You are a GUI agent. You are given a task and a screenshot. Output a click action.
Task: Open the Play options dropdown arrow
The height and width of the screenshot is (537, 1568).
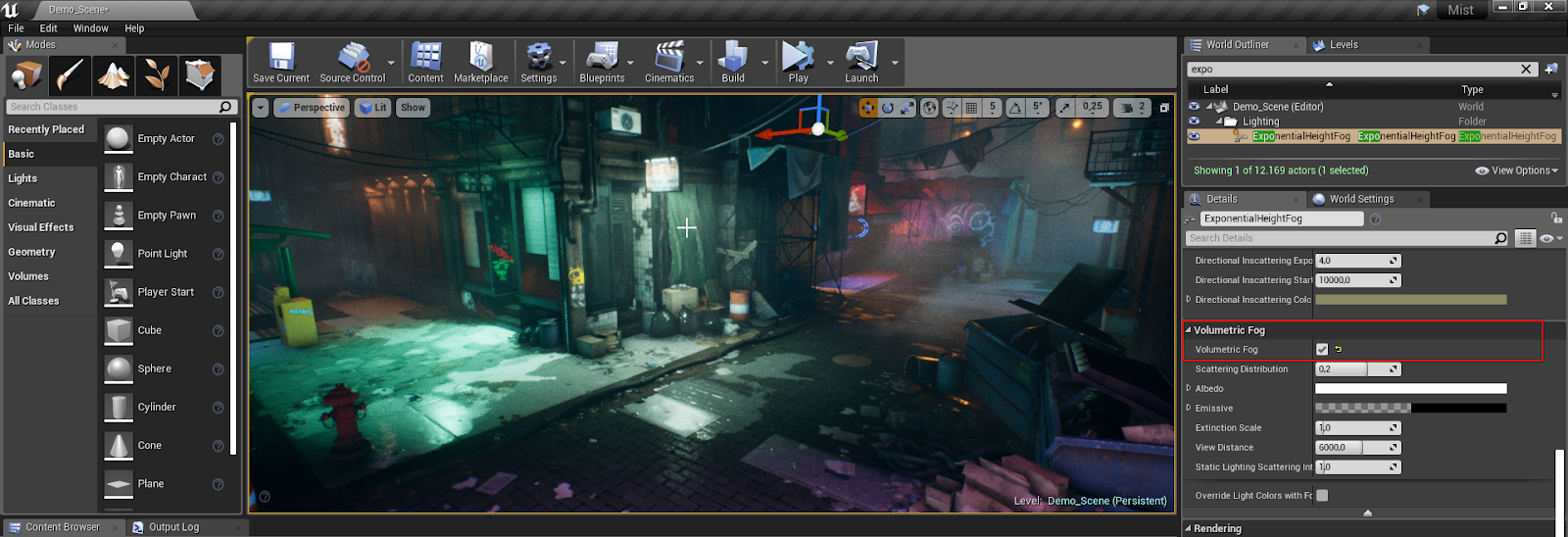[x=830, y=63]
